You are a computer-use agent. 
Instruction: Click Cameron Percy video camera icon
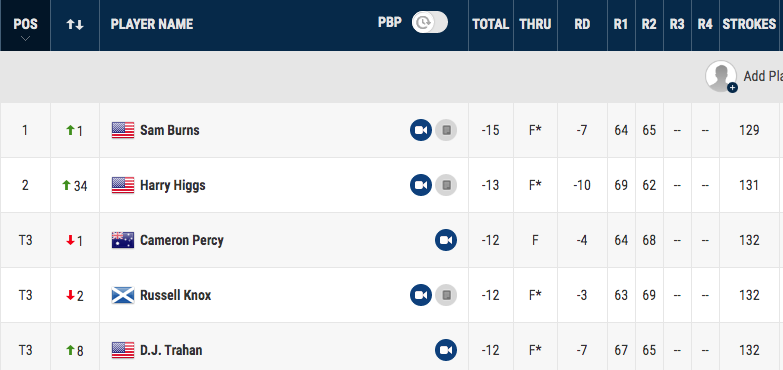pyautogui.click(x=446, y=240)
